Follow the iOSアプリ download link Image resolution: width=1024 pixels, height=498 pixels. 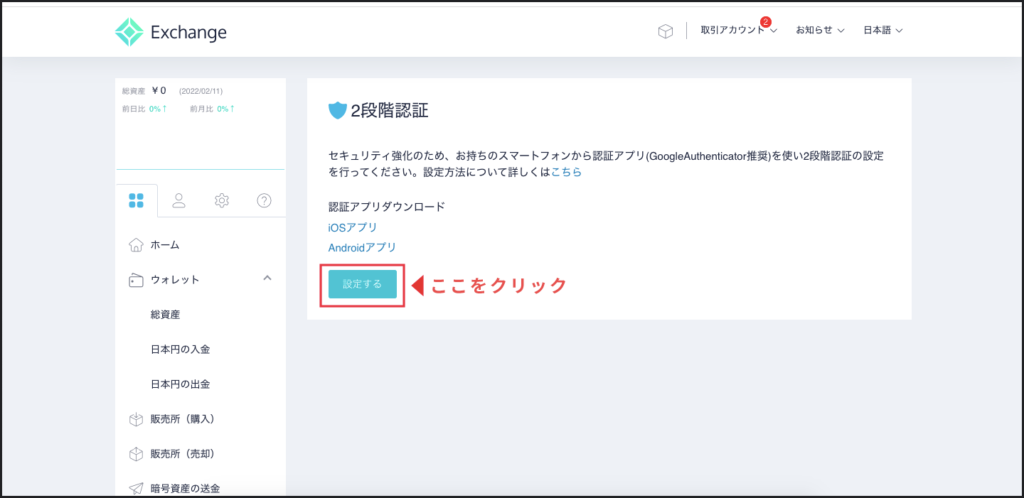[x=352, y=227]
